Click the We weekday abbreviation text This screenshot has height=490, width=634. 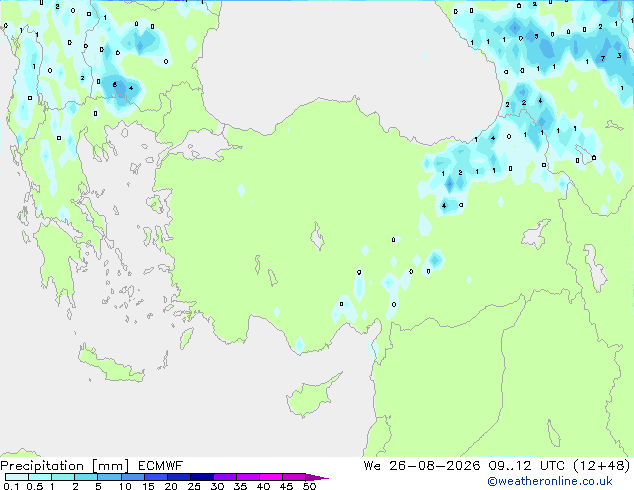[372, 466]
